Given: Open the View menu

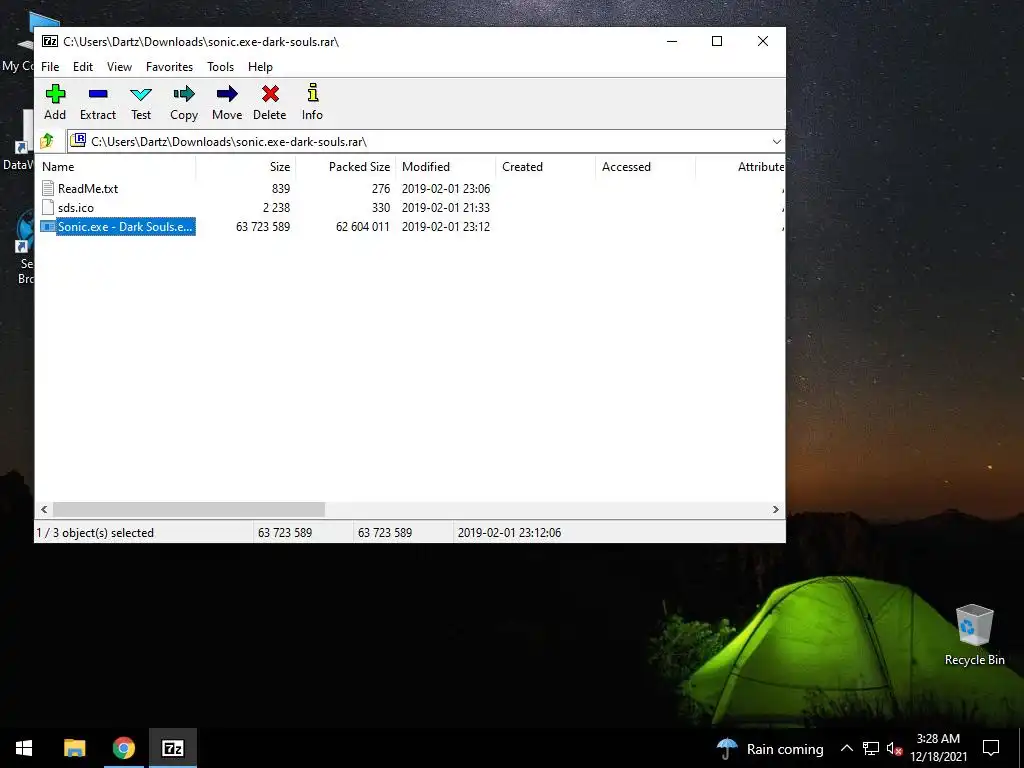Looking at the screenshot, I should click(120, 67).
